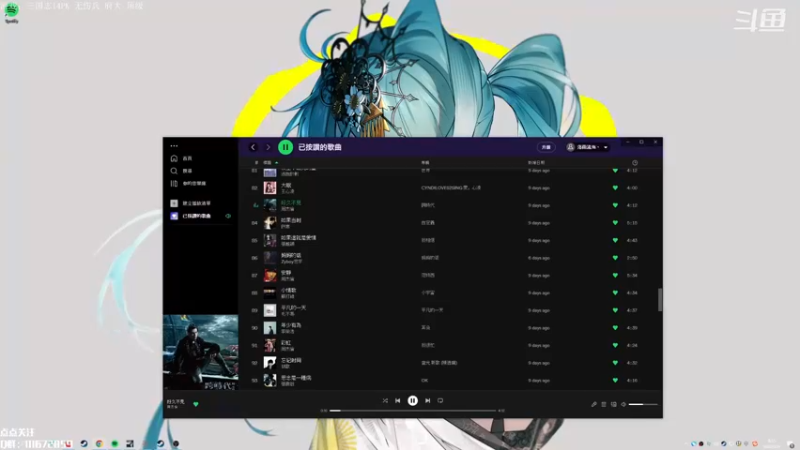This screenshot has height=450, width=800.
Task: Select the 如果当时 album cover thumbnail
Action: pyautogui.click(x=270, y=223)
